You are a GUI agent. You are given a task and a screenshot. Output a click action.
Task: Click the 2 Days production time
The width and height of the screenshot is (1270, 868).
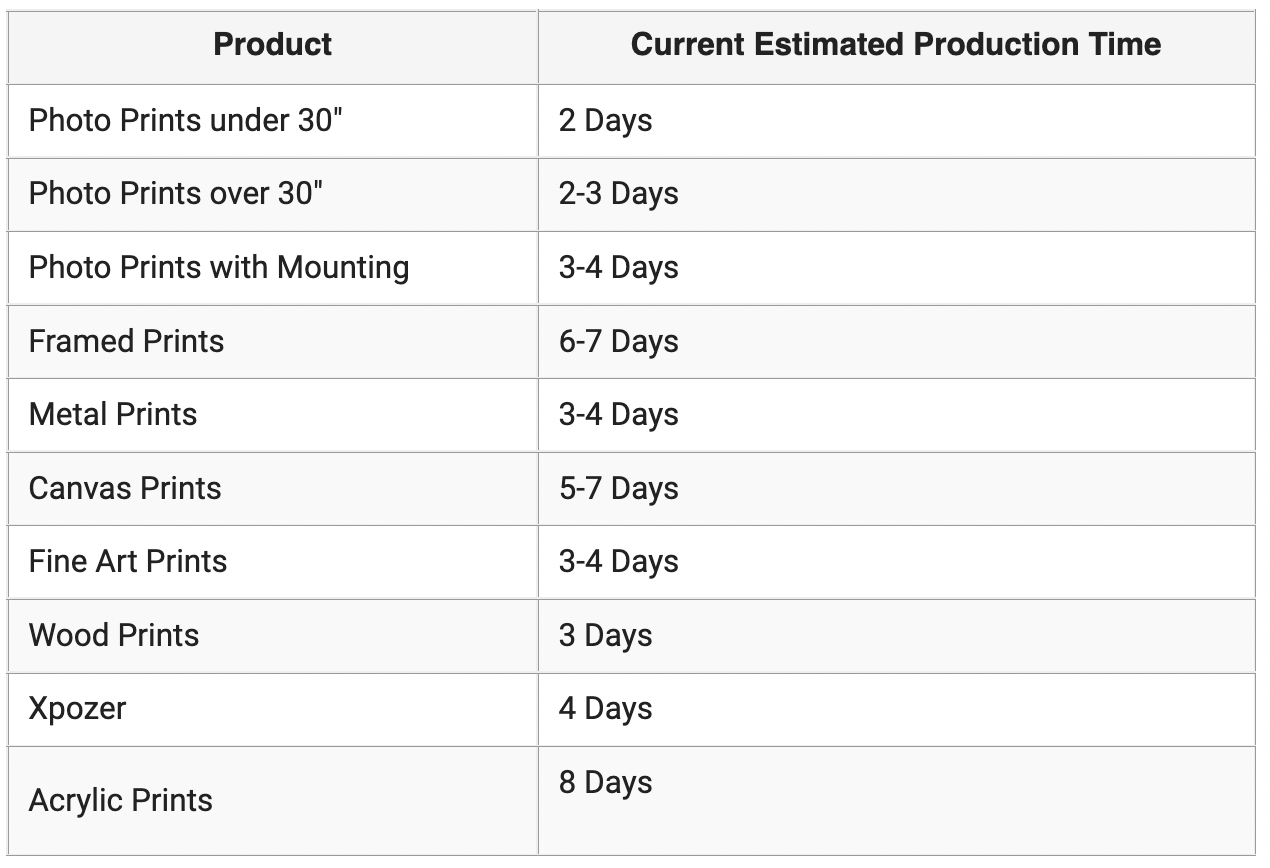pos(605,120)
